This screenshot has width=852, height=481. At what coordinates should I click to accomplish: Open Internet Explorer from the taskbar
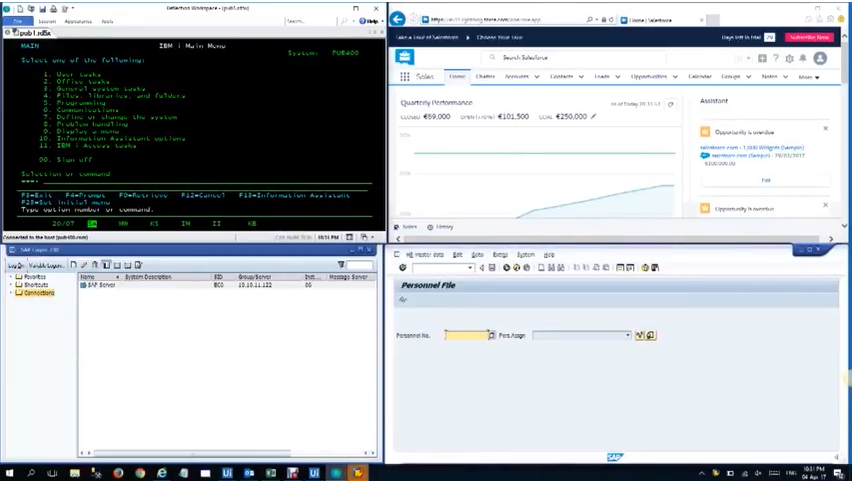162,473
